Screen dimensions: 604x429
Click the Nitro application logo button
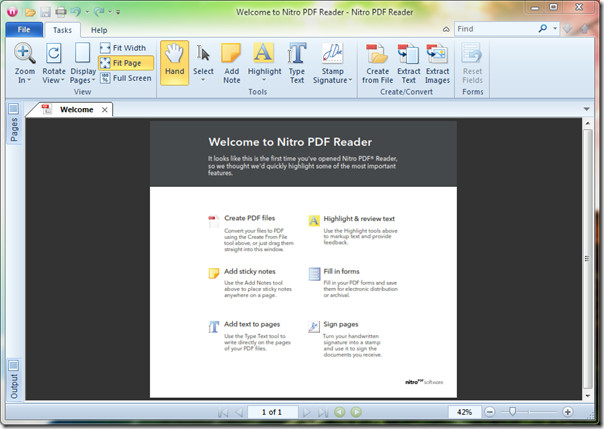click(x=12, y=12)
